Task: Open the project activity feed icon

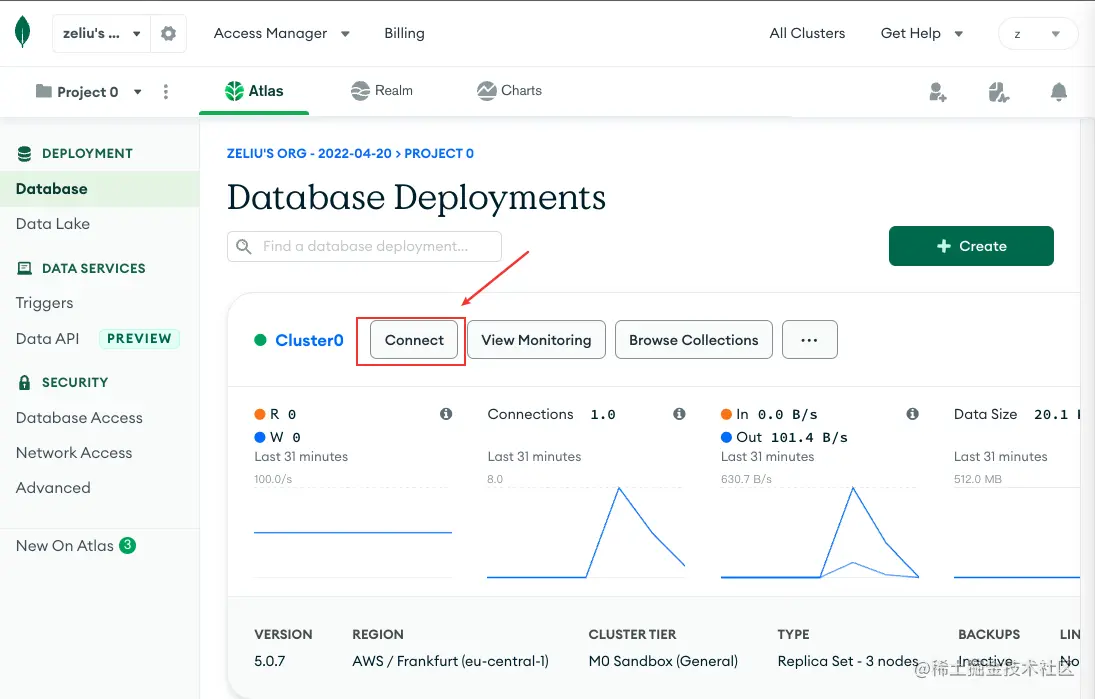Action: pyautogui.click(x=999, y=91)
